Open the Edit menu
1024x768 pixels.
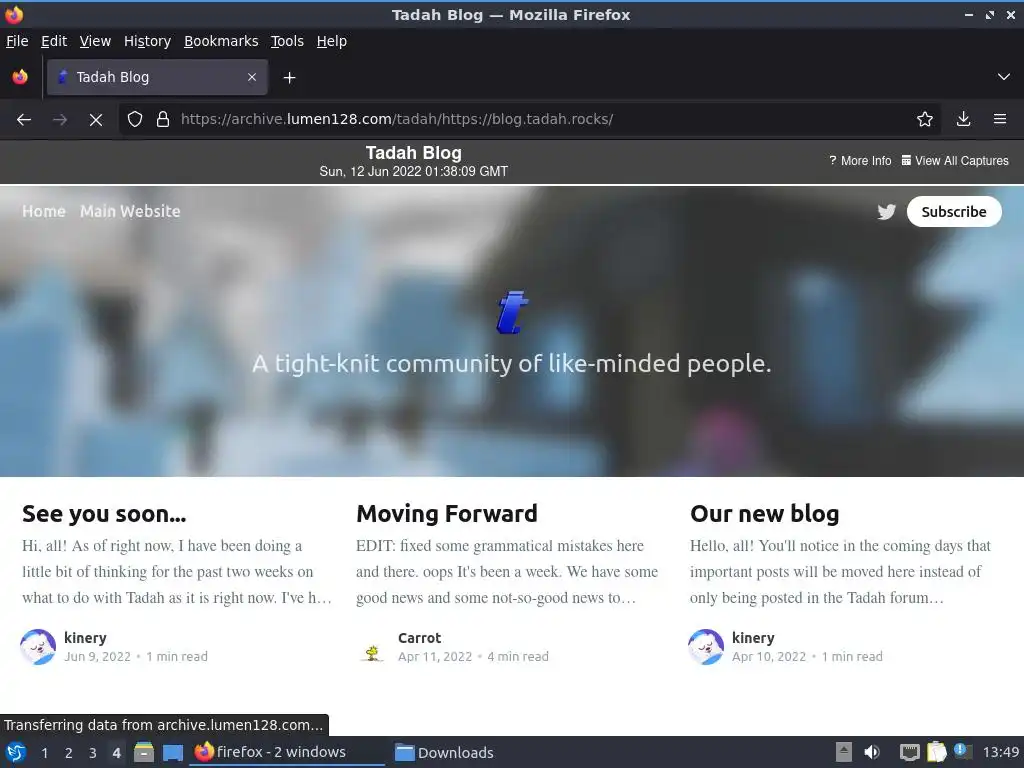pyautogui.click(x=54, y=41)
